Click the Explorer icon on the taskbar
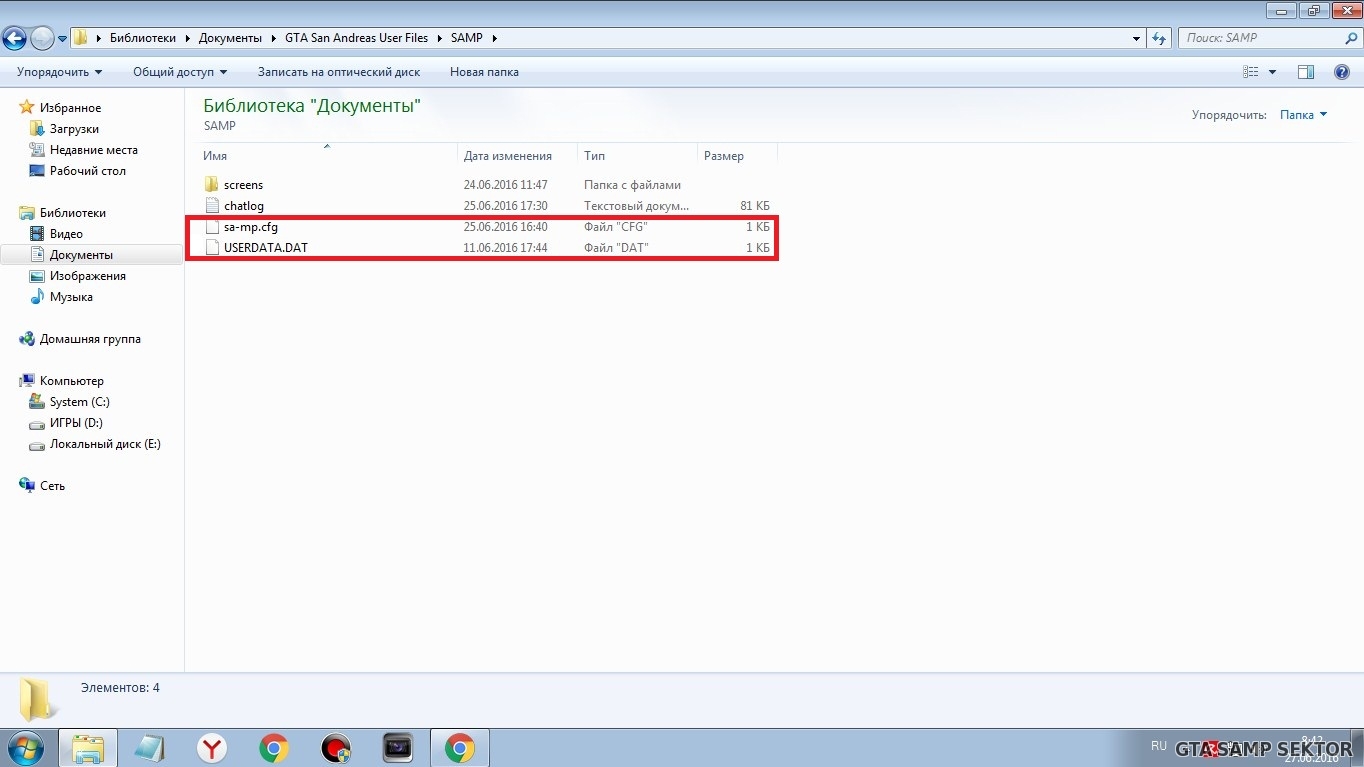This screenshot has height=767, width=1364. (x=88, y=748)
